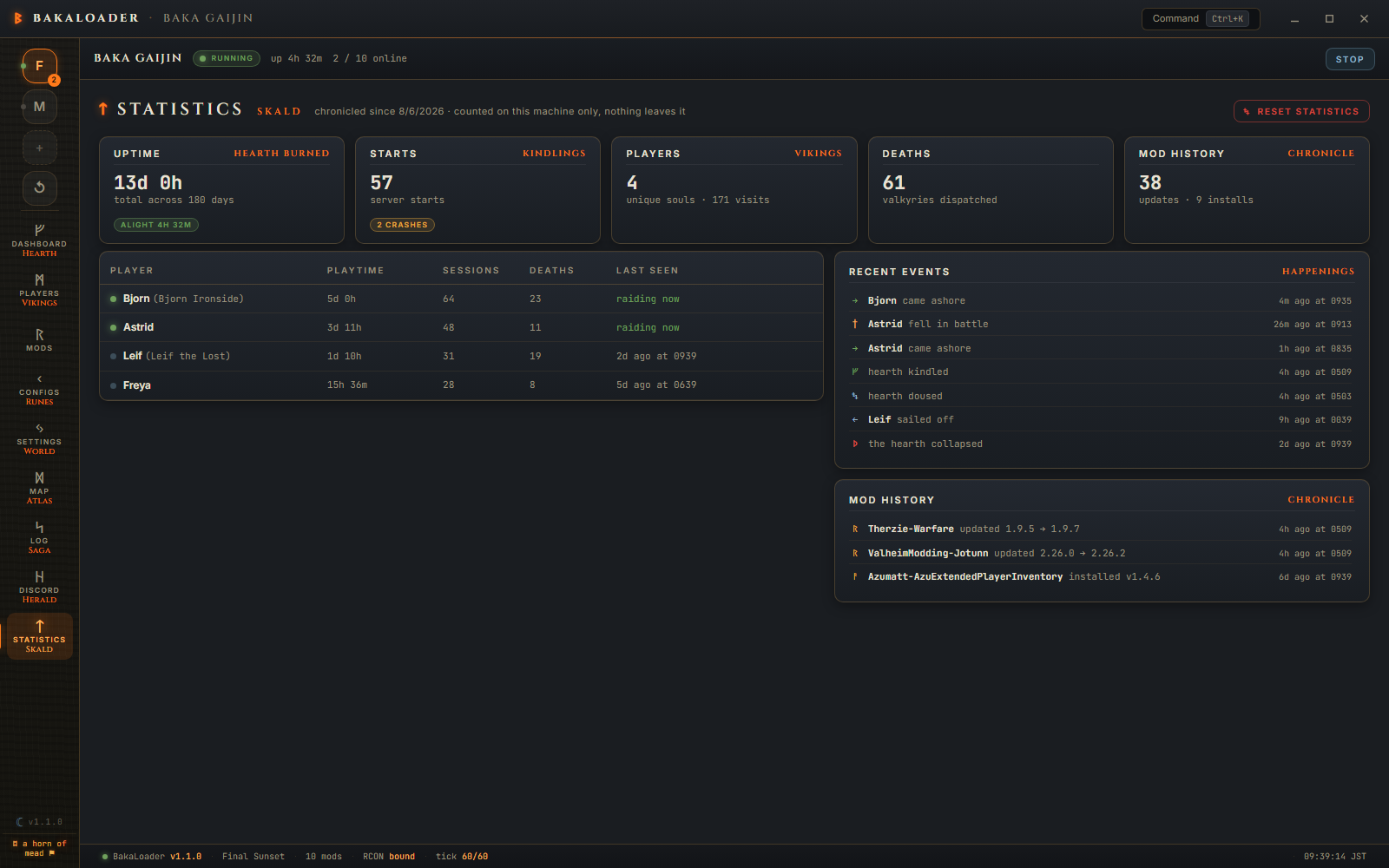Click the Leif sailed off arrow icon
1389x868 pixels.
tap(855, 419)
